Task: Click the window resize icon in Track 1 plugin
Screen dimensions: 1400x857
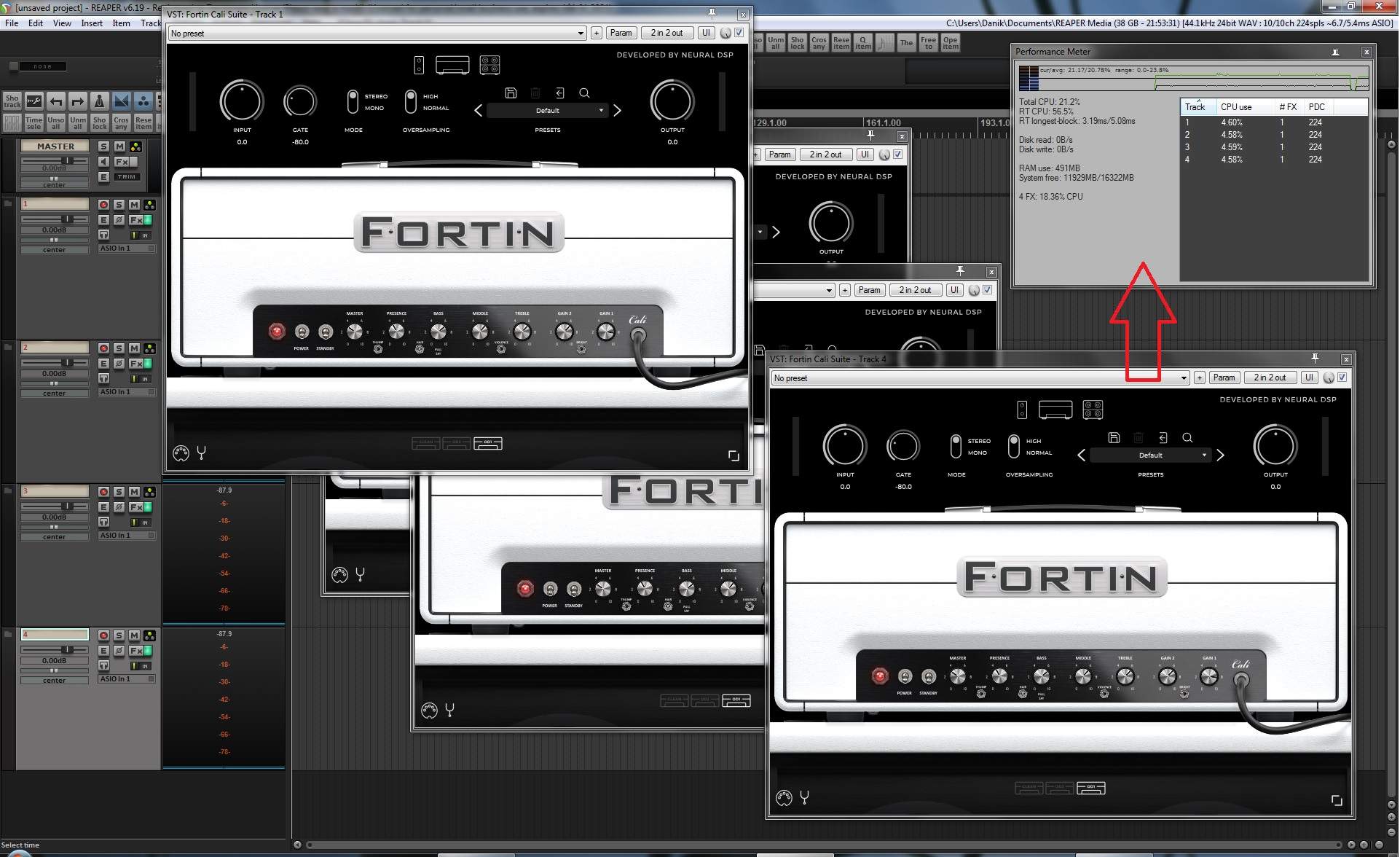Action: coord(734,455)
